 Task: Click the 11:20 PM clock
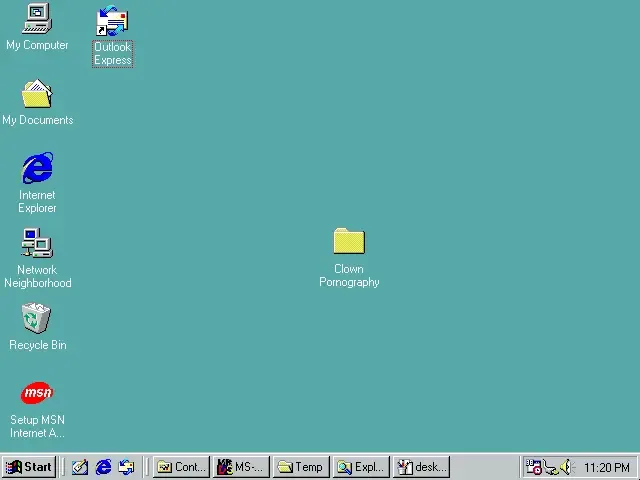tap(607, 467)
